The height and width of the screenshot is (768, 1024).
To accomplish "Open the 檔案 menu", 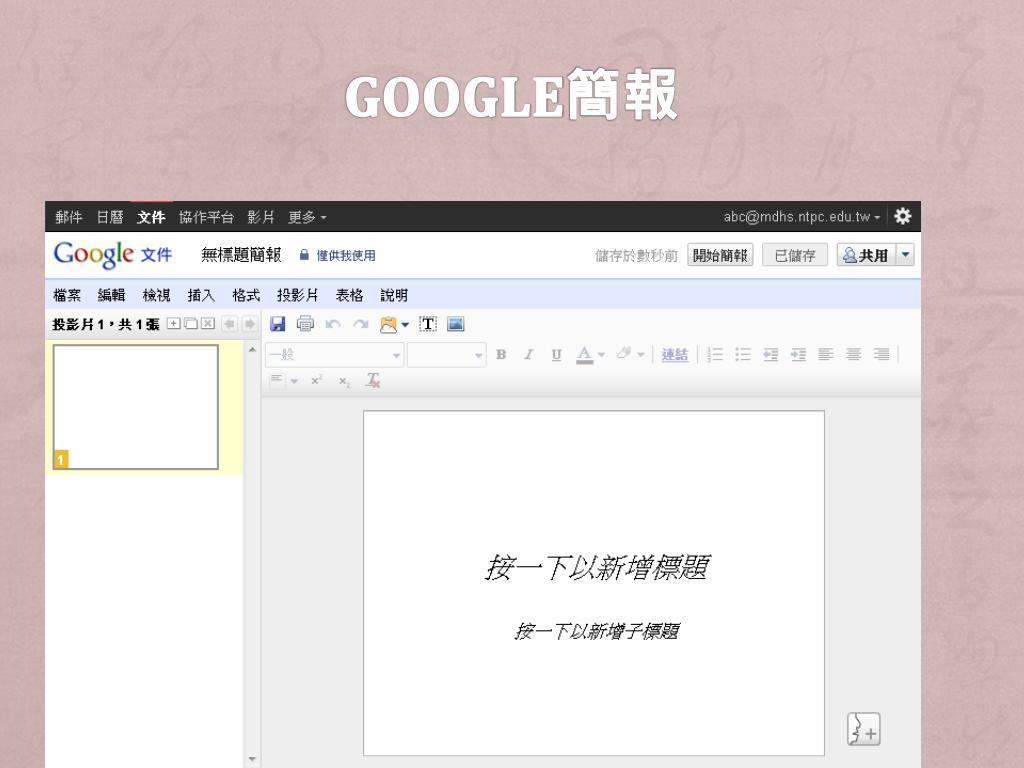I will pyautogui.click(x=67, y=295).
